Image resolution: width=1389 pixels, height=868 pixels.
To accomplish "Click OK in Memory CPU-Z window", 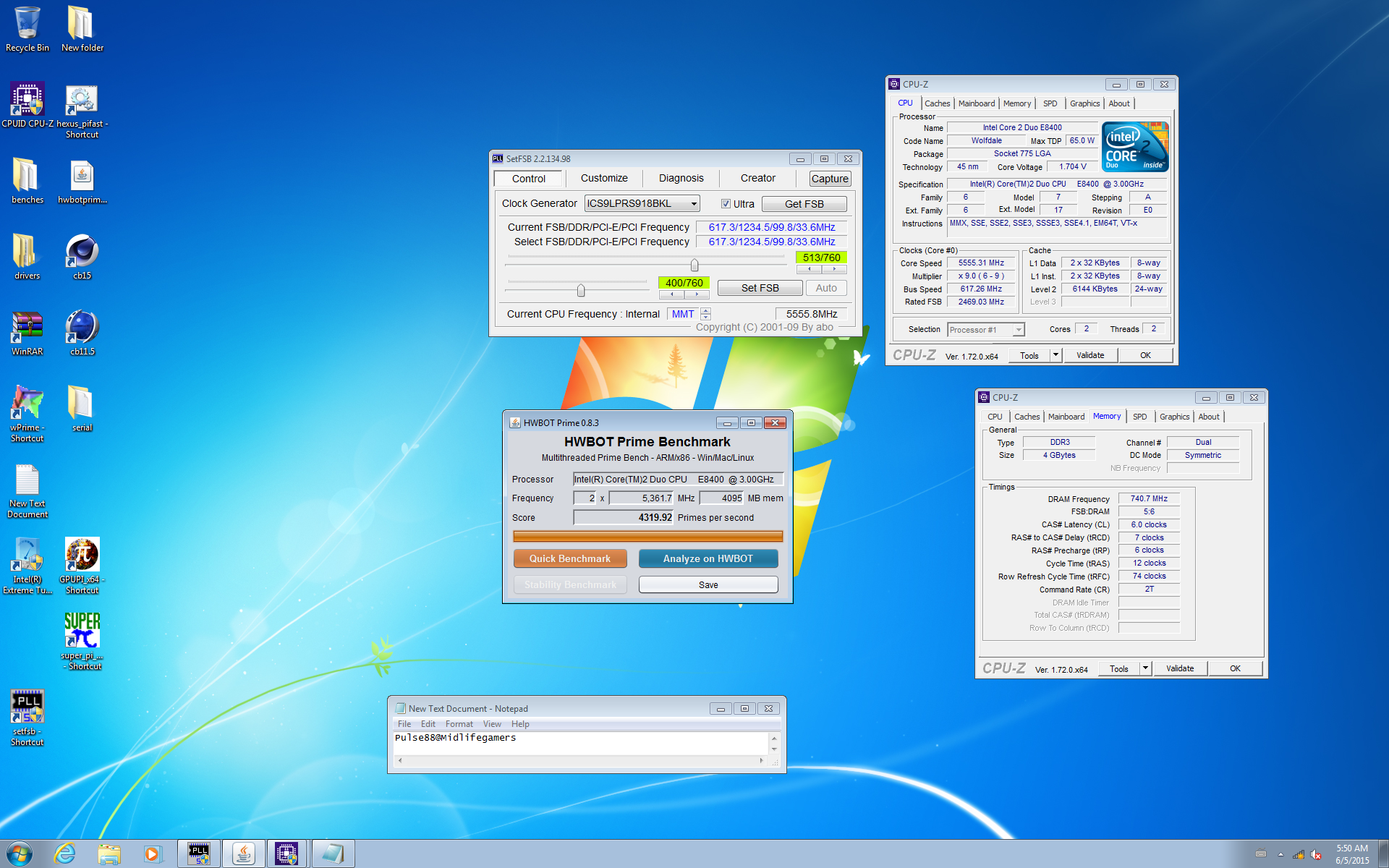I will [1235, 668].
